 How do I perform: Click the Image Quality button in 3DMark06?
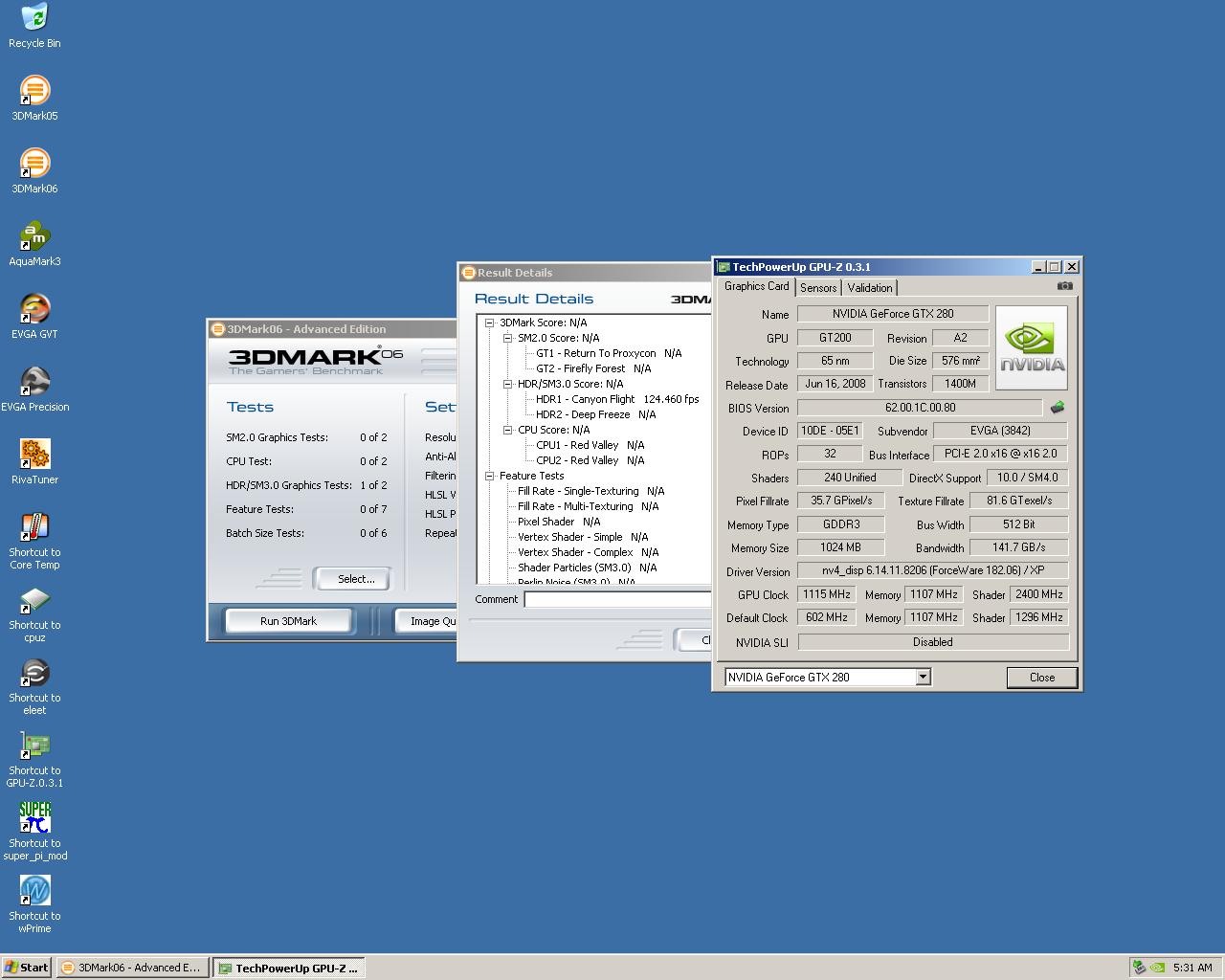(x=427, y=621)
